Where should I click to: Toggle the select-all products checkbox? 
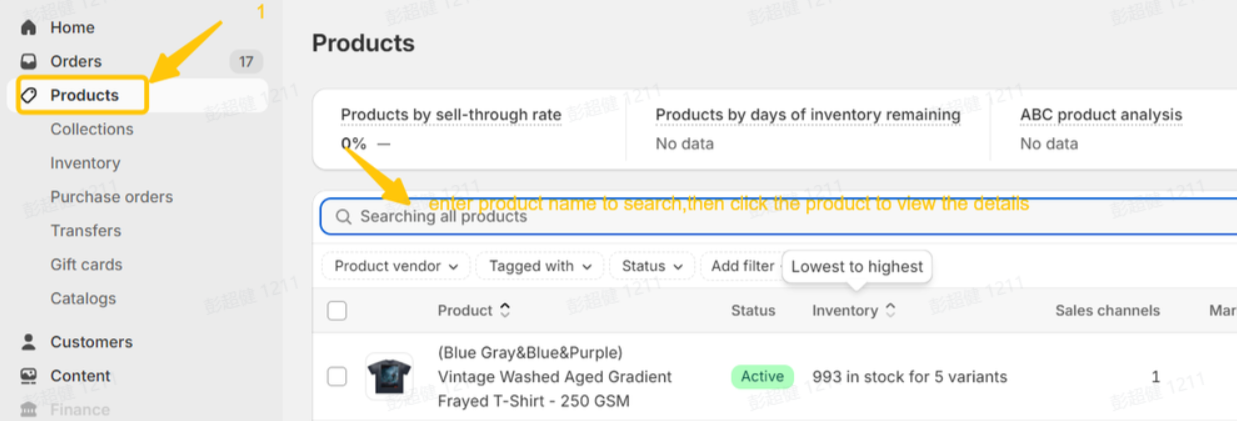pos(337,311)
